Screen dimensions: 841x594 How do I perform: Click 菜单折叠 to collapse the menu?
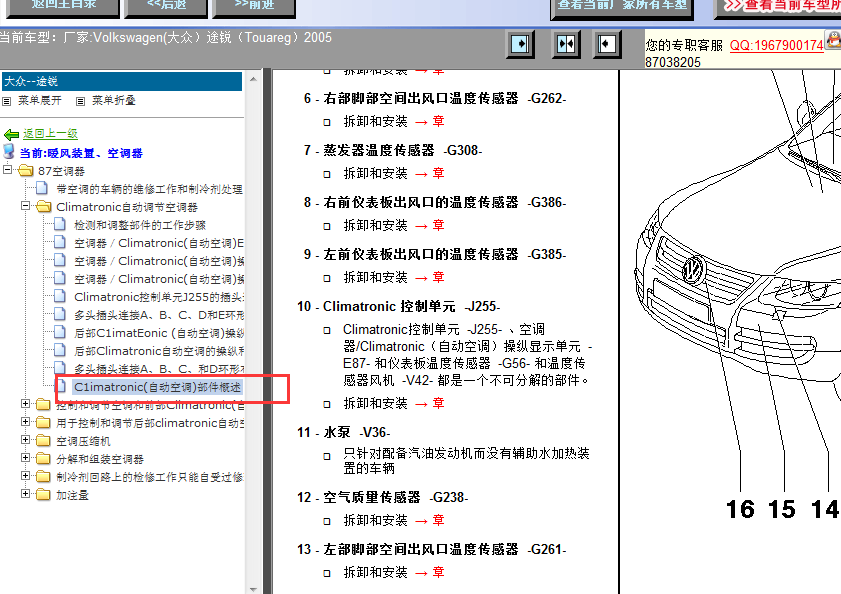(114, 100)
